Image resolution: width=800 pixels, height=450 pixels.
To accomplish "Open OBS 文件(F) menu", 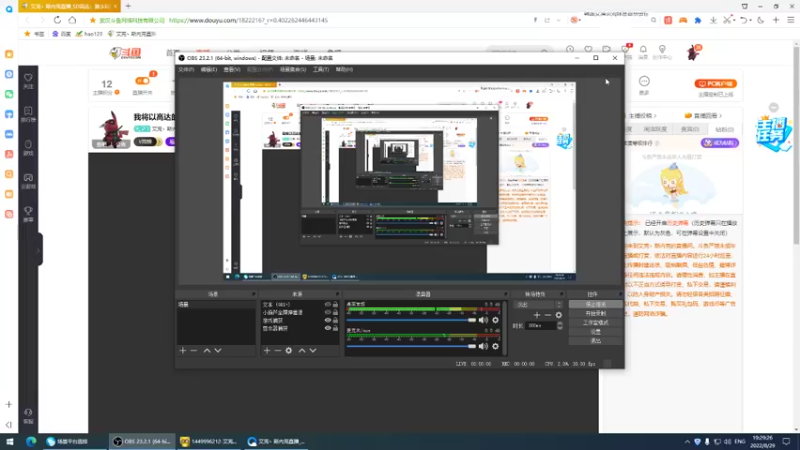I will click(x=186, y=69).
